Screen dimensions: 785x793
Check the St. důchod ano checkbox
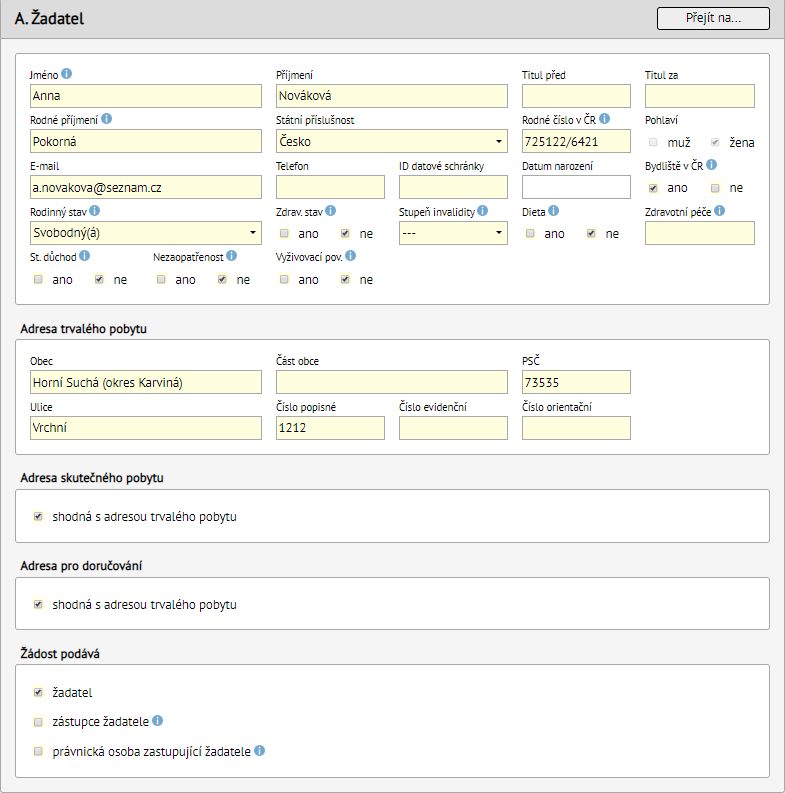[x=38, y=279]
